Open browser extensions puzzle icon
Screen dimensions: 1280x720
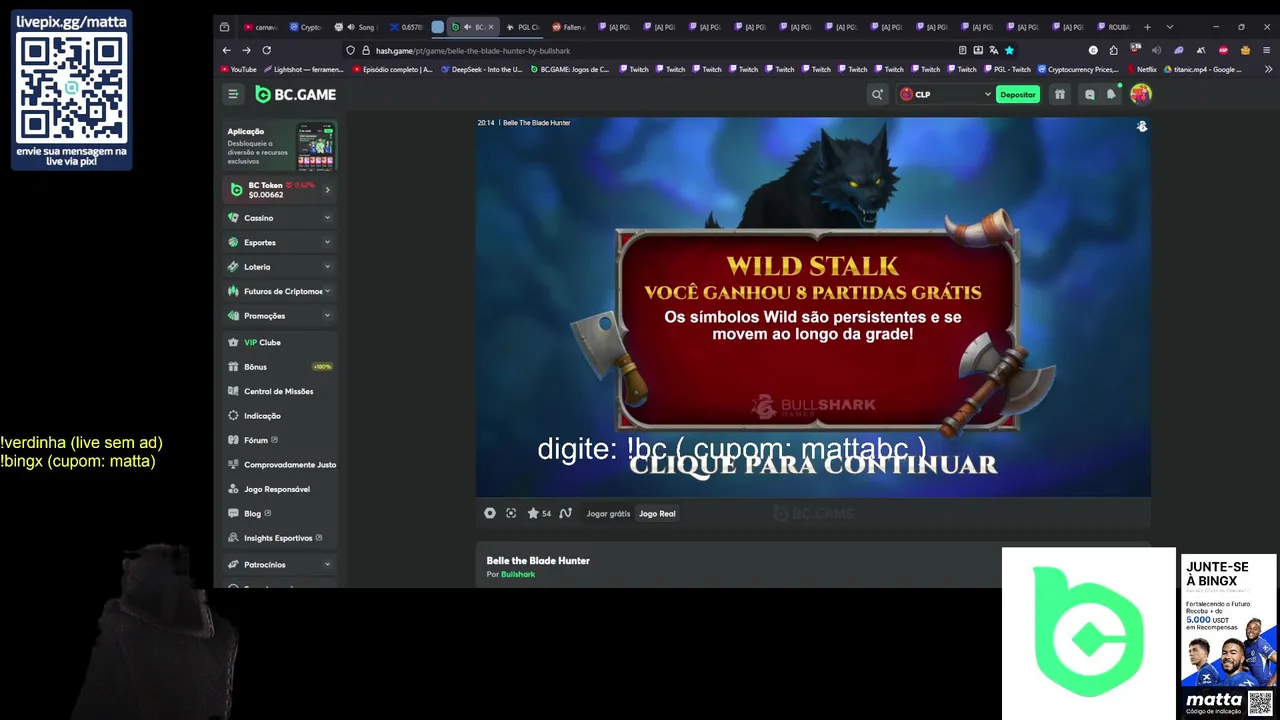(x=1114, y=50)
